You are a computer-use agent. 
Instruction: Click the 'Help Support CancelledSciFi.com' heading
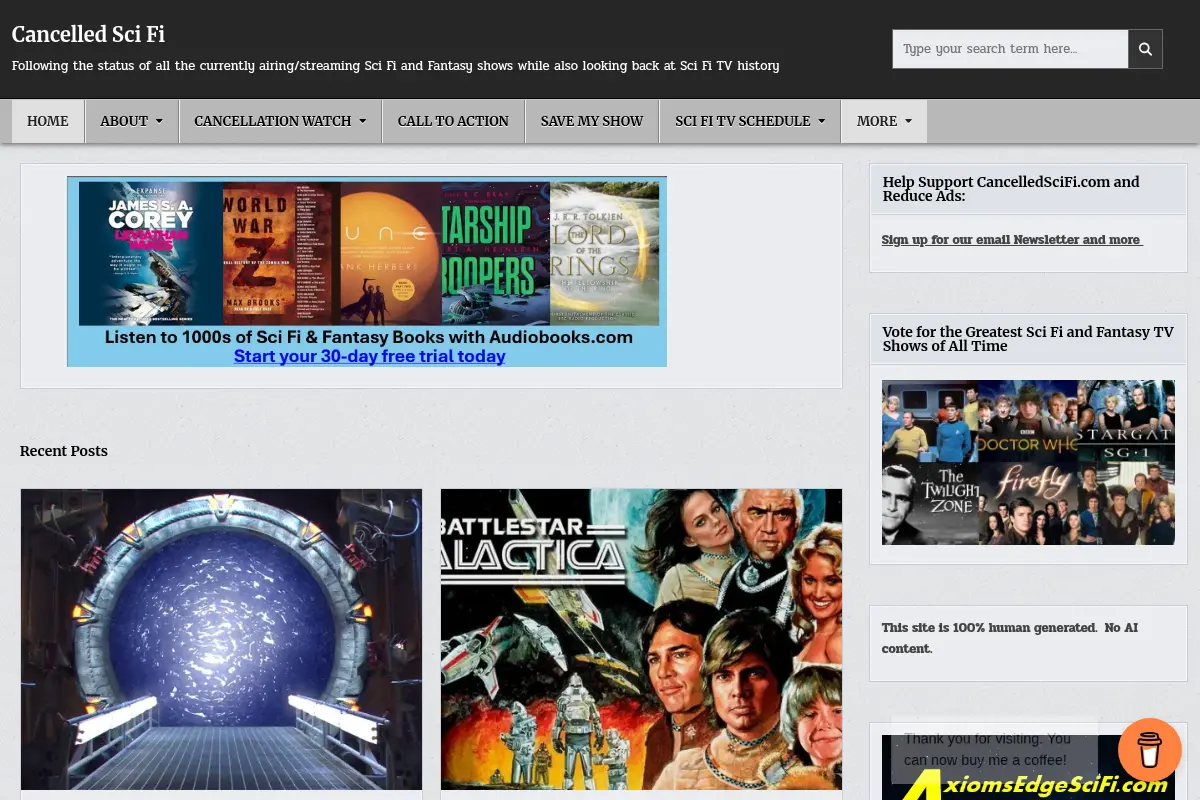click(1011, 189)
